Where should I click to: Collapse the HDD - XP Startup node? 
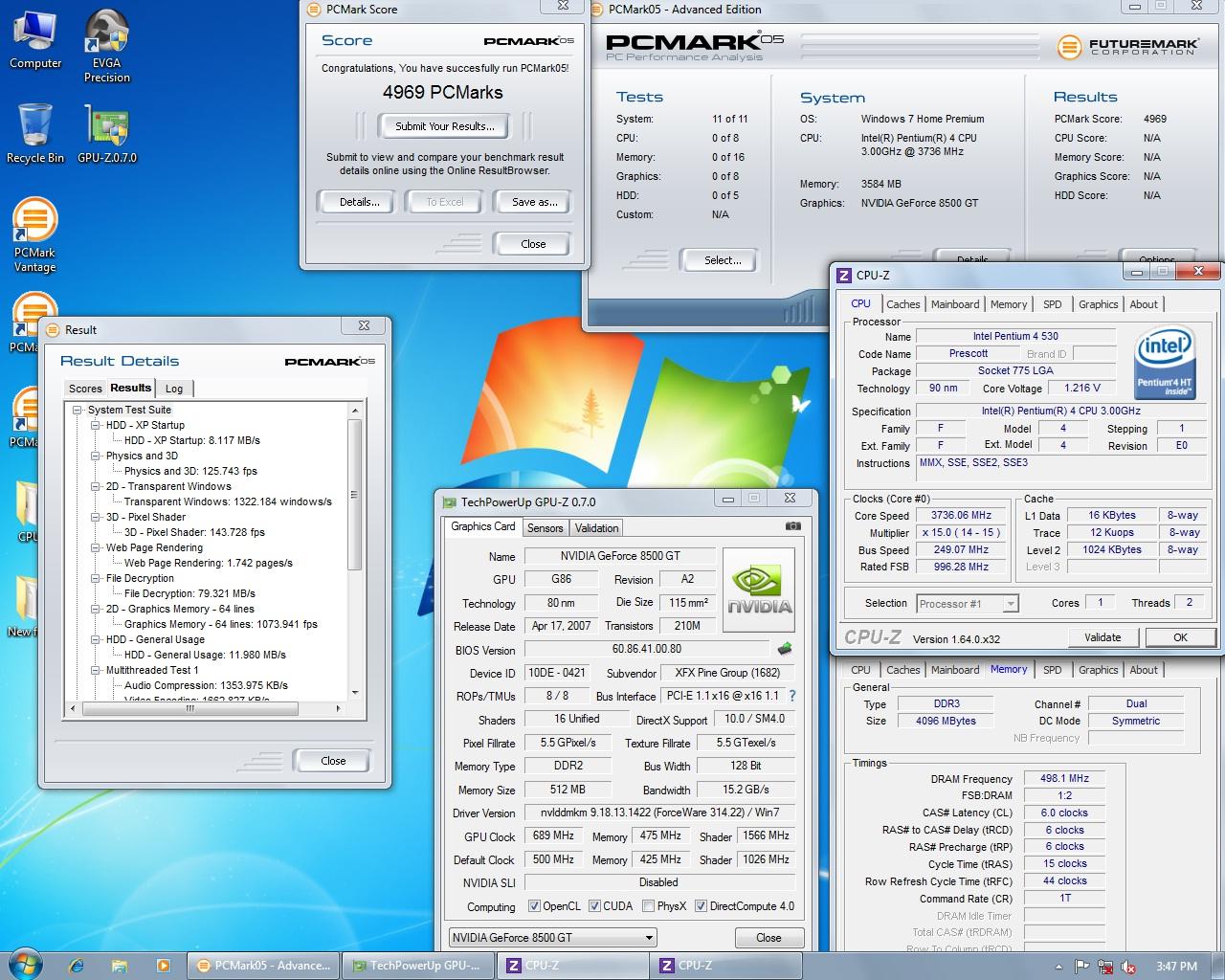(95, 425)
